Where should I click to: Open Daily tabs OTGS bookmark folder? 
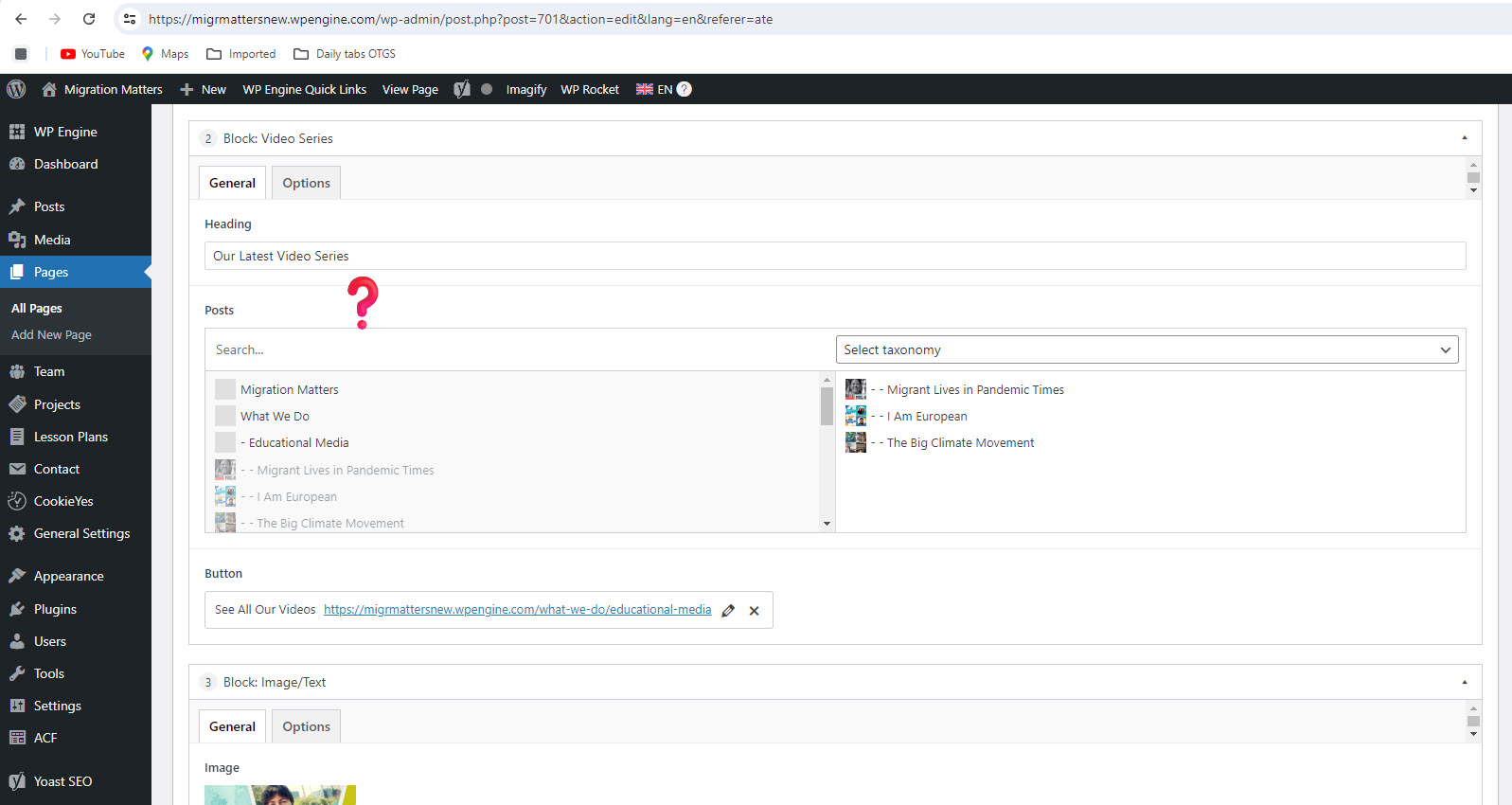[x=345, y=54]
